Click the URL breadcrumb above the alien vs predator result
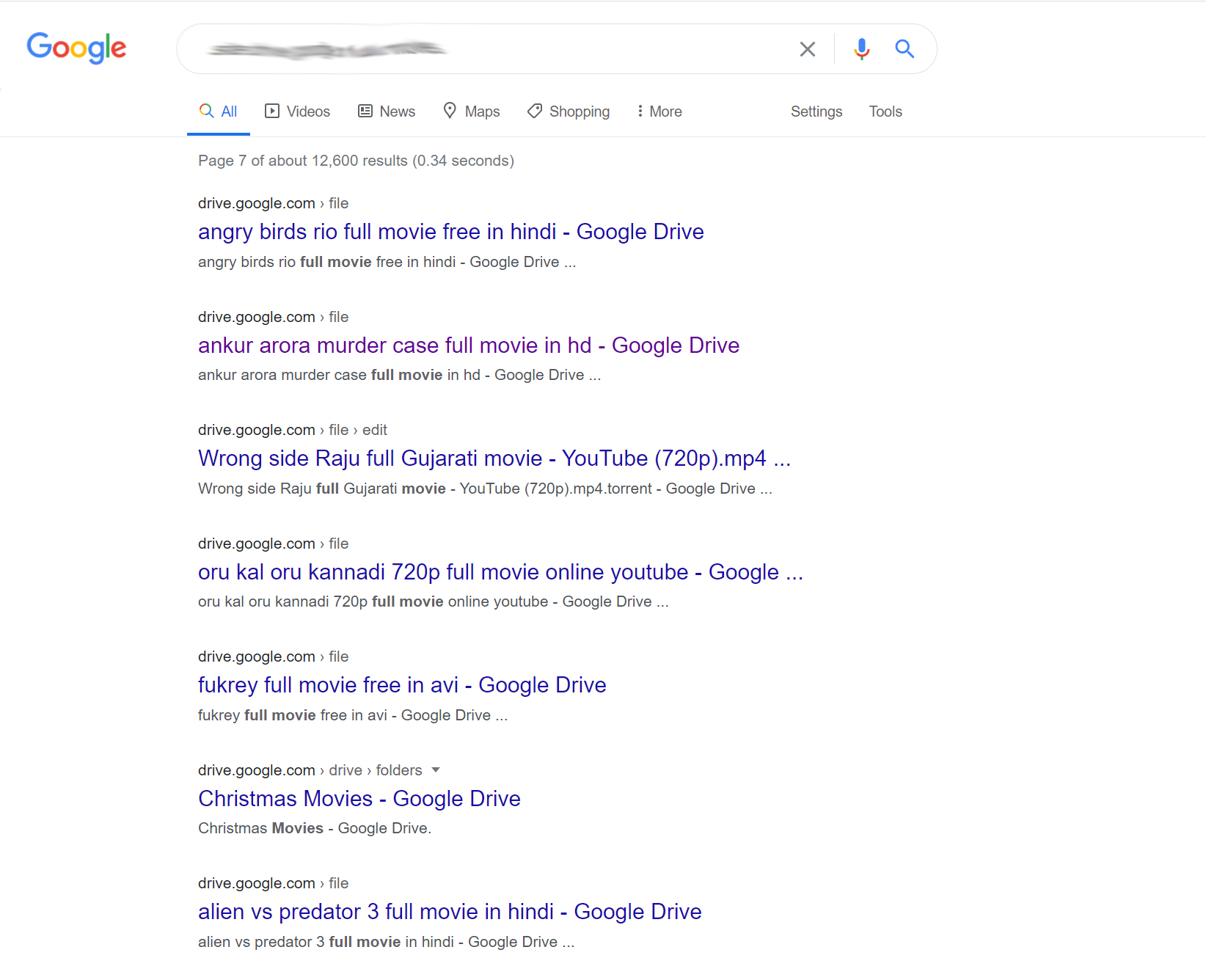 (273, 883)
